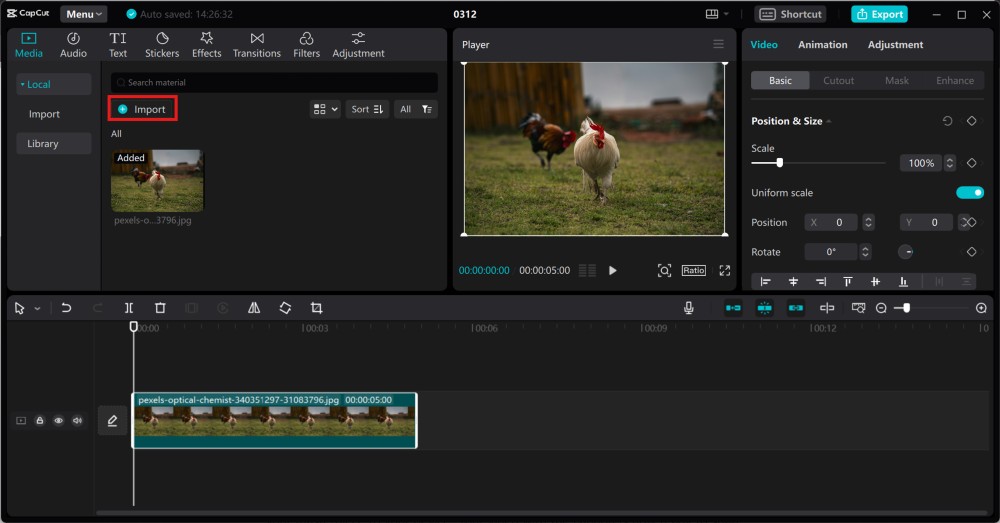Click the align horizontal center icon
The width and height of the screenshot is (1000, 523).
(793, 281)
